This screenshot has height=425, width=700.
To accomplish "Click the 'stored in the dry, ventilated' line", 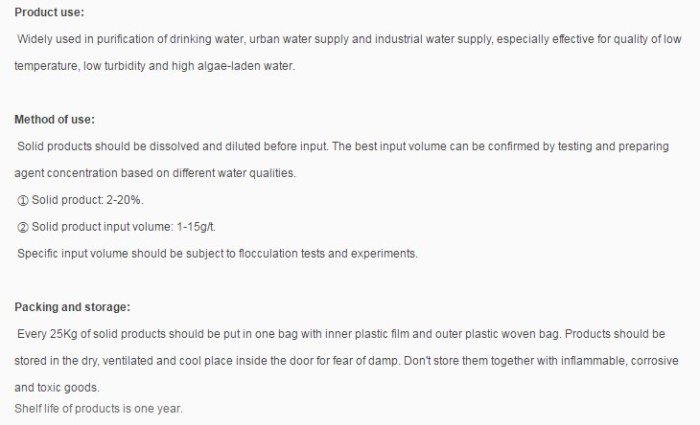I will 346,361.
